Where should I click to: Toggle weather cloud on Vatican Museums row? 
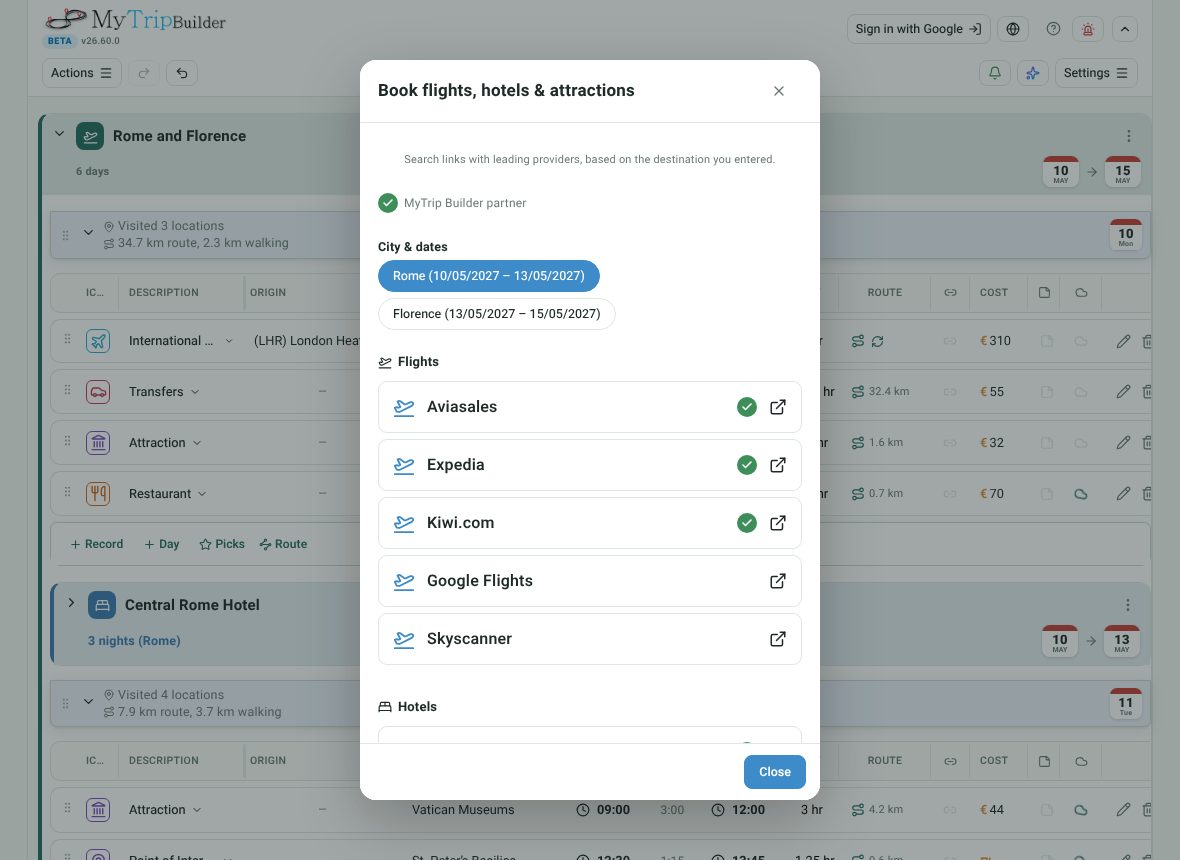(1081, 810)
